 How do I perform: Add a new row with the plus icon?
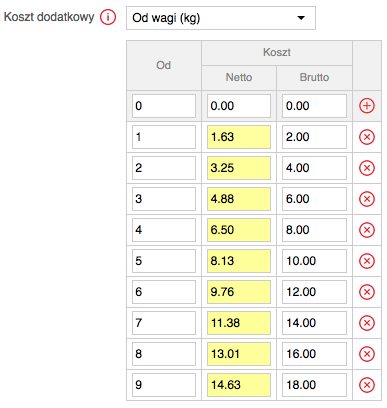[x=367, y=106]
